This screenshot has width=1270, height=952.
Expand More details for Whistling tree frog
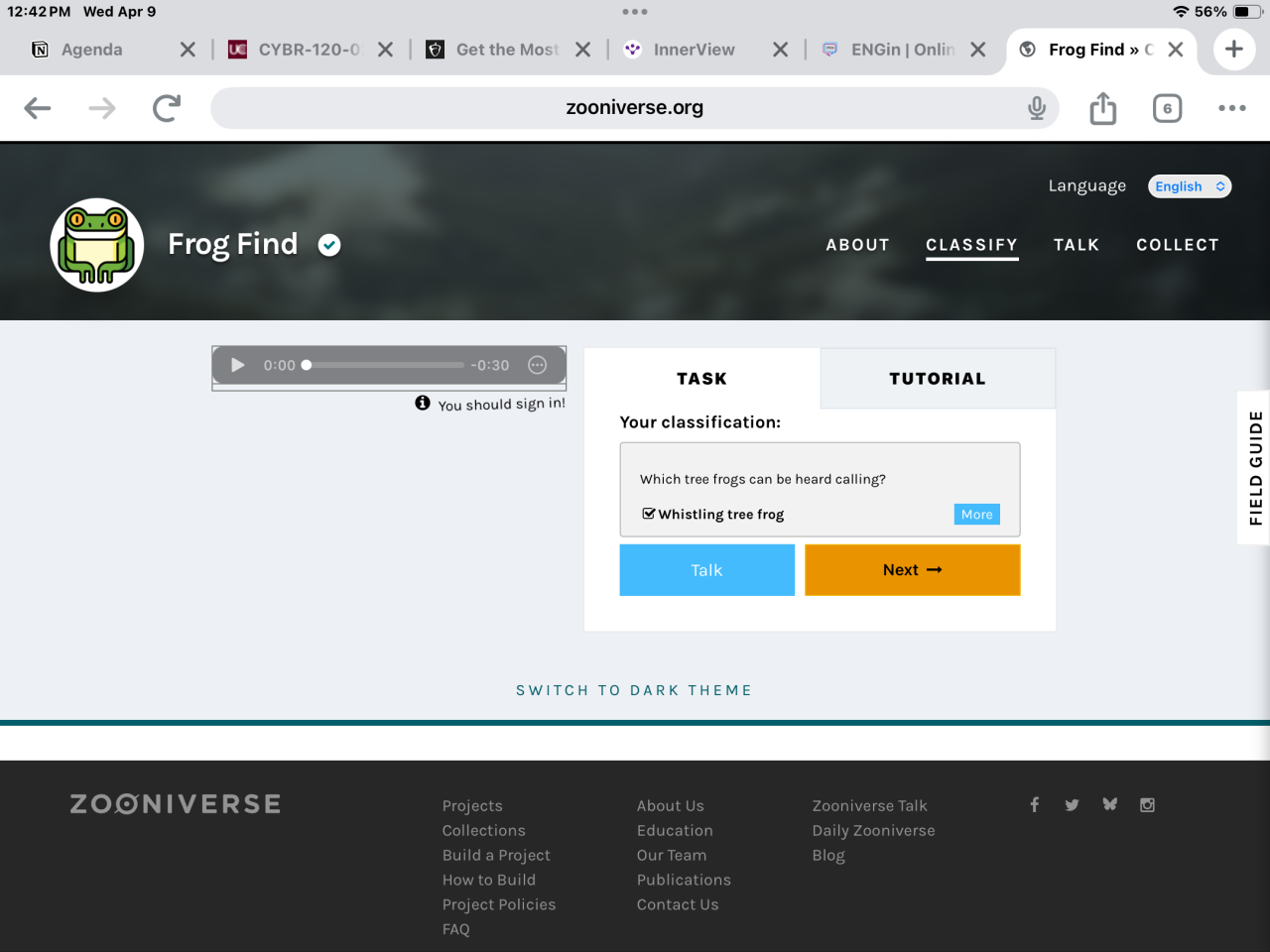coord(976,514)
